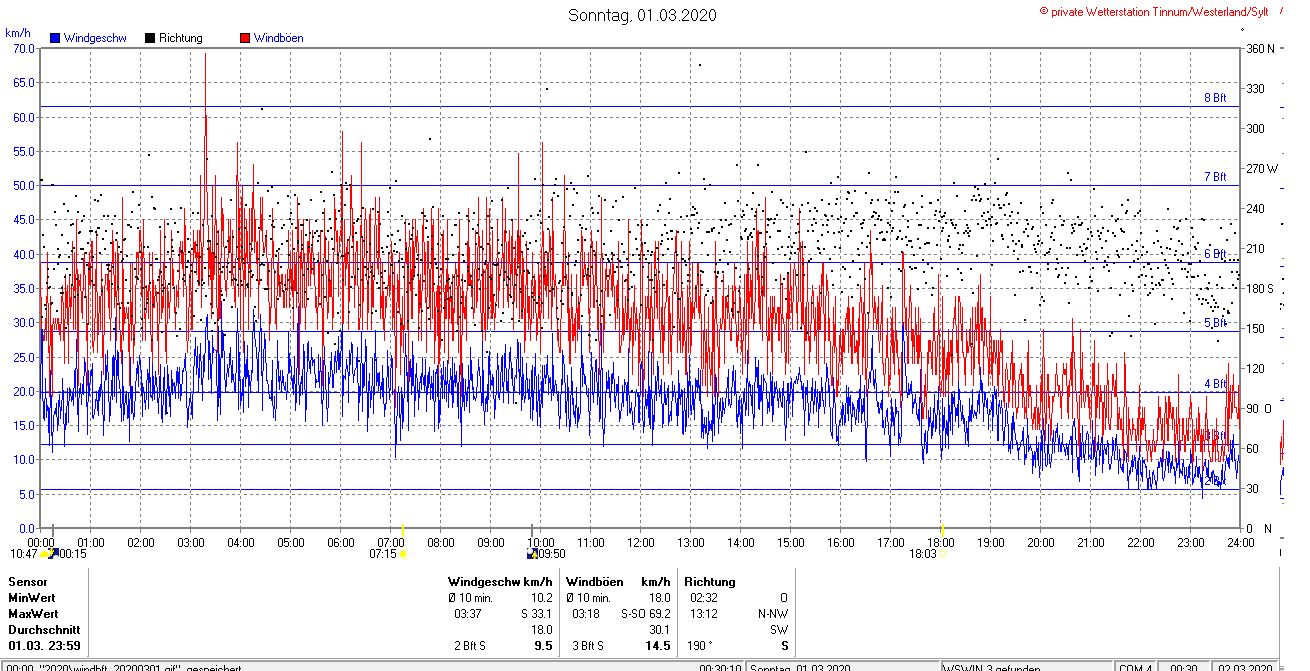The height and width of the screenshot is (671, 1310).
Task: Click the private Wetterstation Tinnum/Westerland/Sylt credit
Action: (x=1154, y=11)
